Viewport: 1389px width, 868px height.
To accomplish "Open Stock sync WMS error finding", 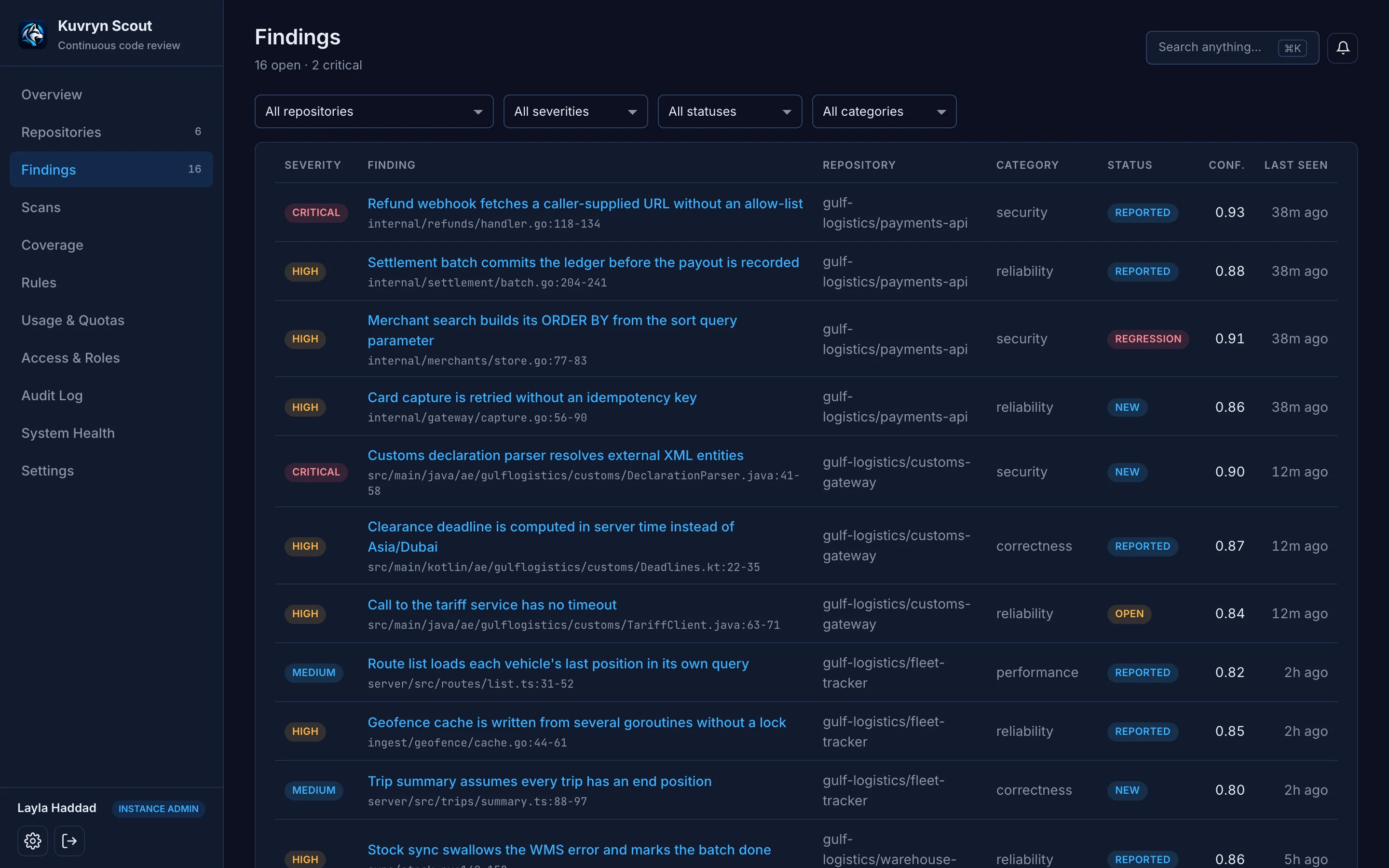I will pyautogui.click(x=569, y=850).
